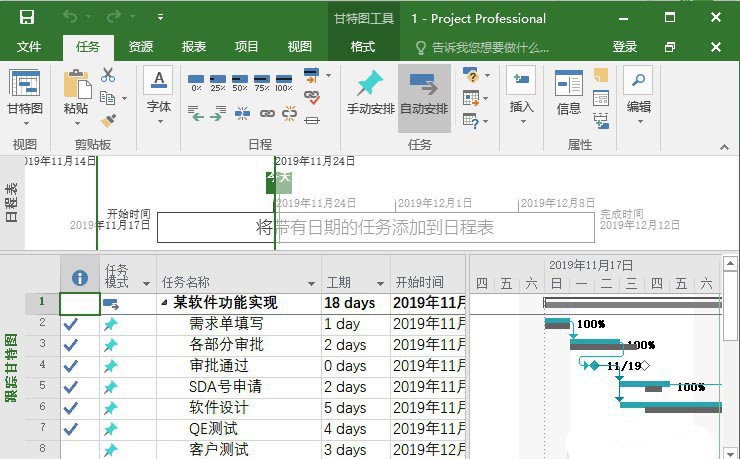740x459 pixels.
Task: Switch to the 资源 ribbon tab
Action: [x=141, y=47]
